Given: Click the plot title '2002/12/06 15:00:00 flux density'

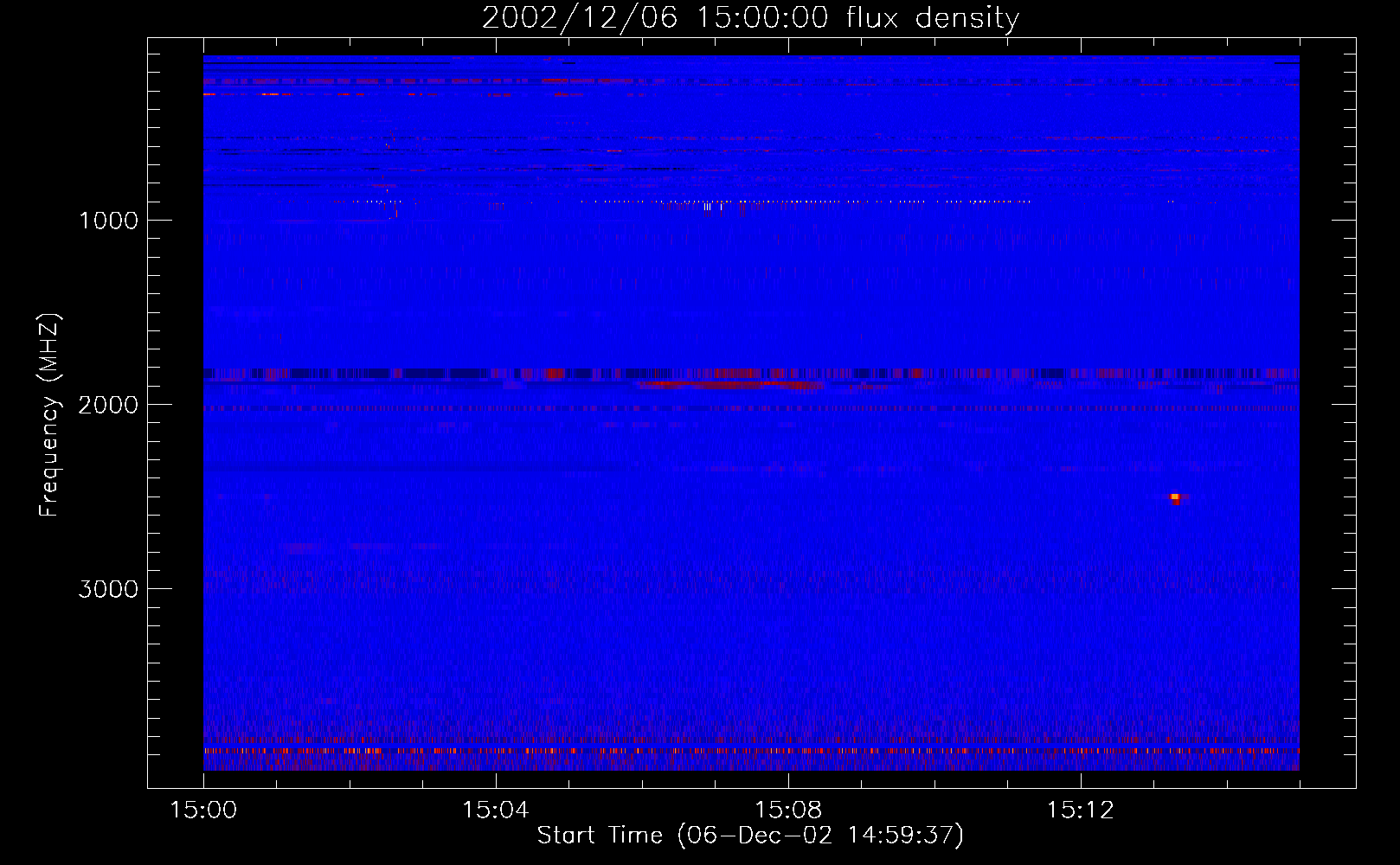Looking at the screenshot, I should [x=750, y=17].
